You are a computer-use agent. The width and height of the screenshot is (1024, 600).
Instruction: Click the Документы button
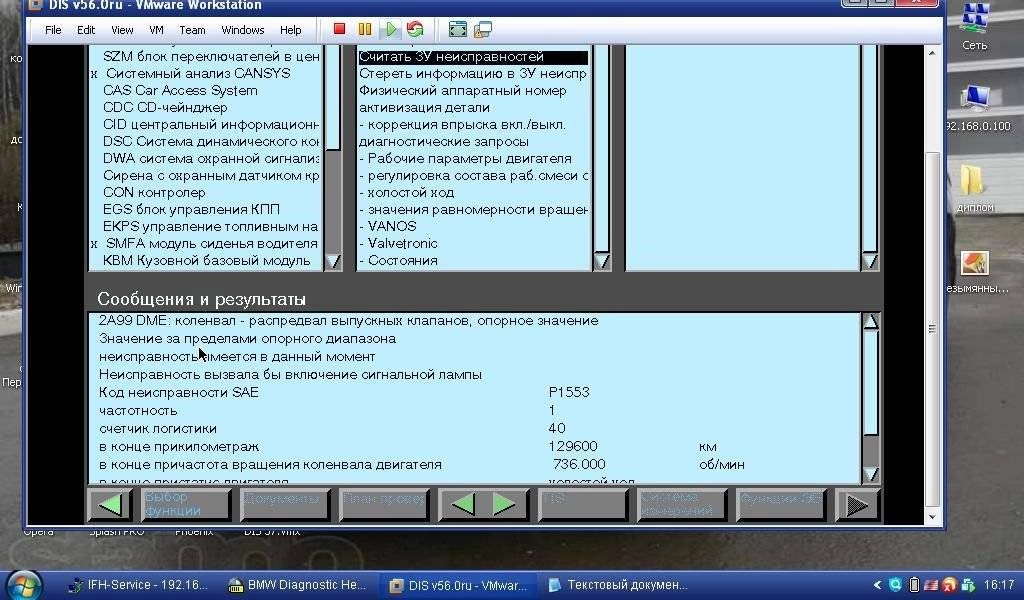coord(284,505)
